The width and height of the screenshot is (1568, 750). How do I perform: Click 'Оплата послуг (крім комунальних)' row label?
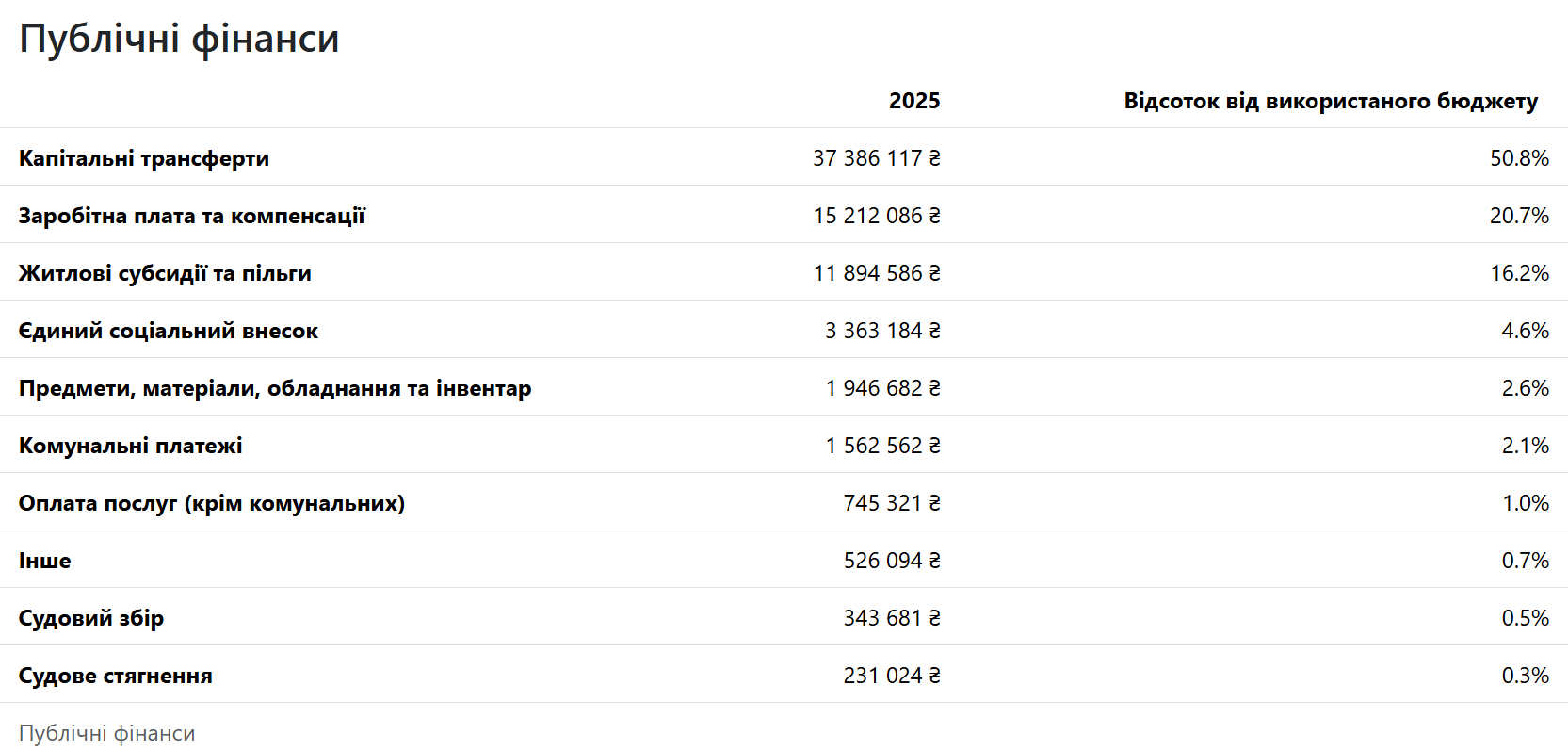pos(212,503)
